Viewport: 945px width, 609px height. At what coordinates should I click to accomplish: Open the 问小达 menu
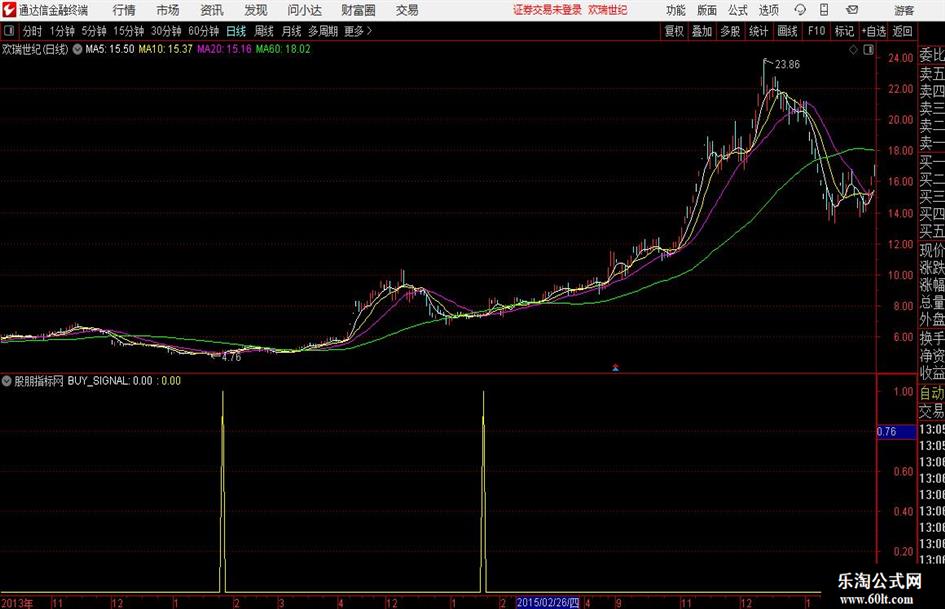click(x=304, y=10)
